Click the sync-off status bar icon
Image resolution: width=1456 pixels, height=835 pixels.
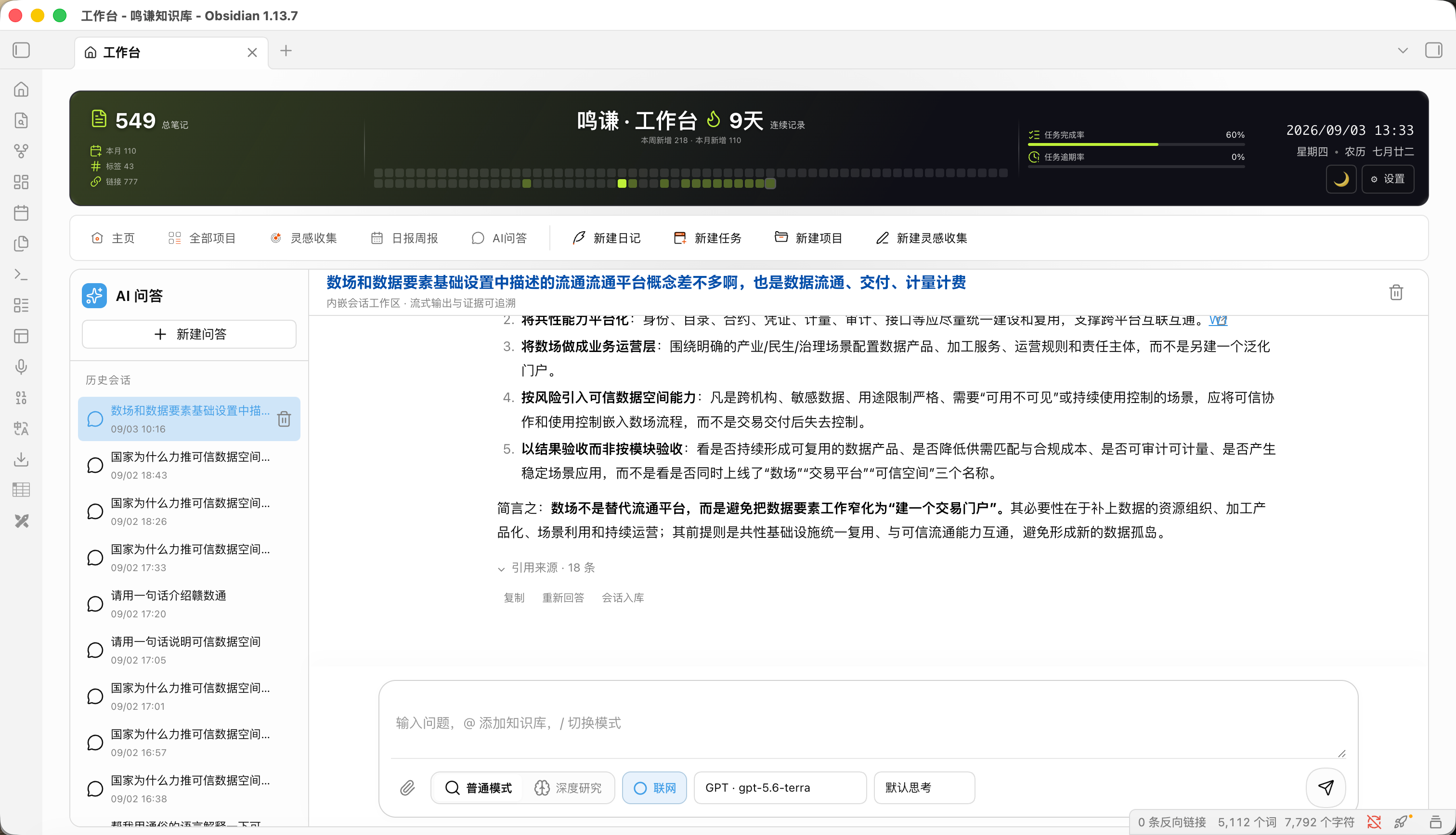pos(1374,822)
